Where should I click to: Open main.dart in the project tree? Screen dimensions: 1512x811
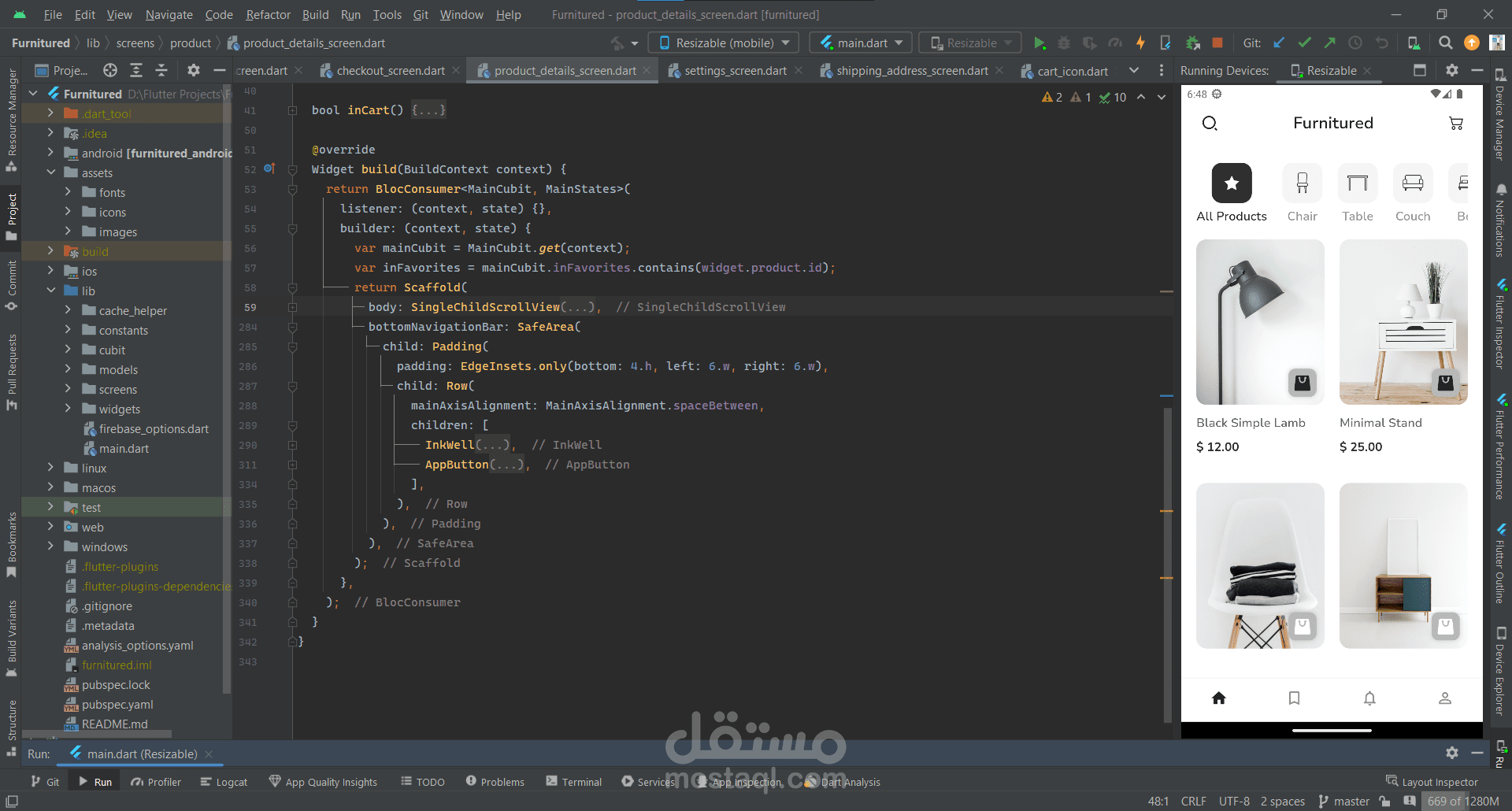tap(124, 449)
